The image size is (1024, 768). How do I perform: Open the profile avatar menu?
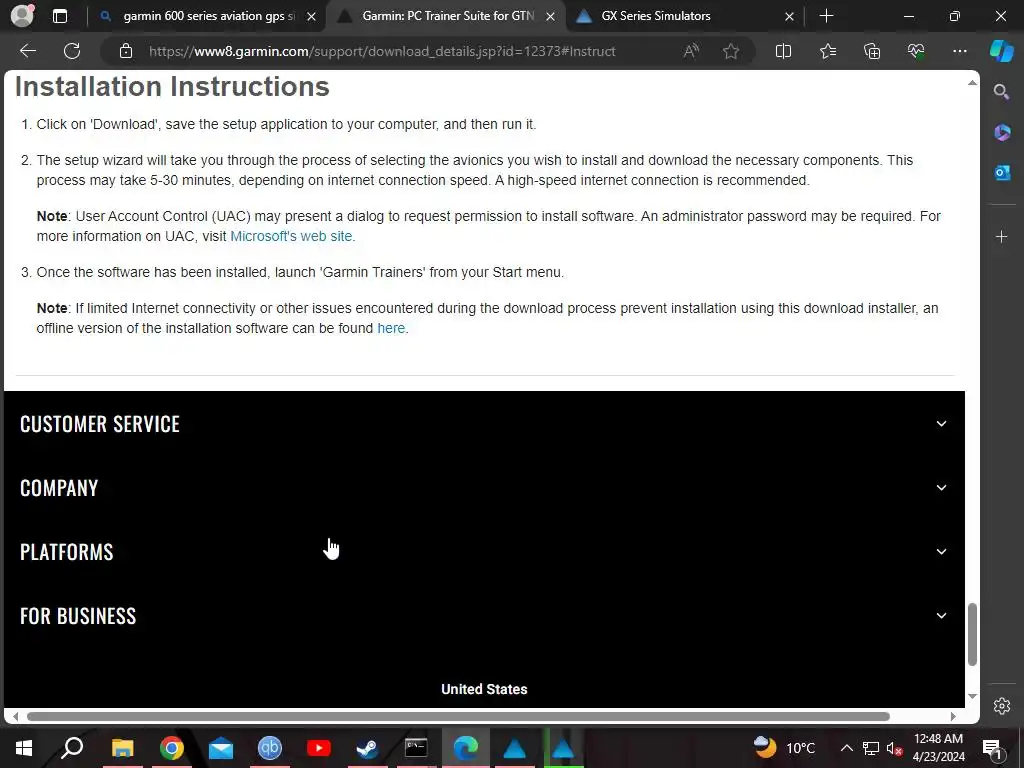(x=23, y=16)
